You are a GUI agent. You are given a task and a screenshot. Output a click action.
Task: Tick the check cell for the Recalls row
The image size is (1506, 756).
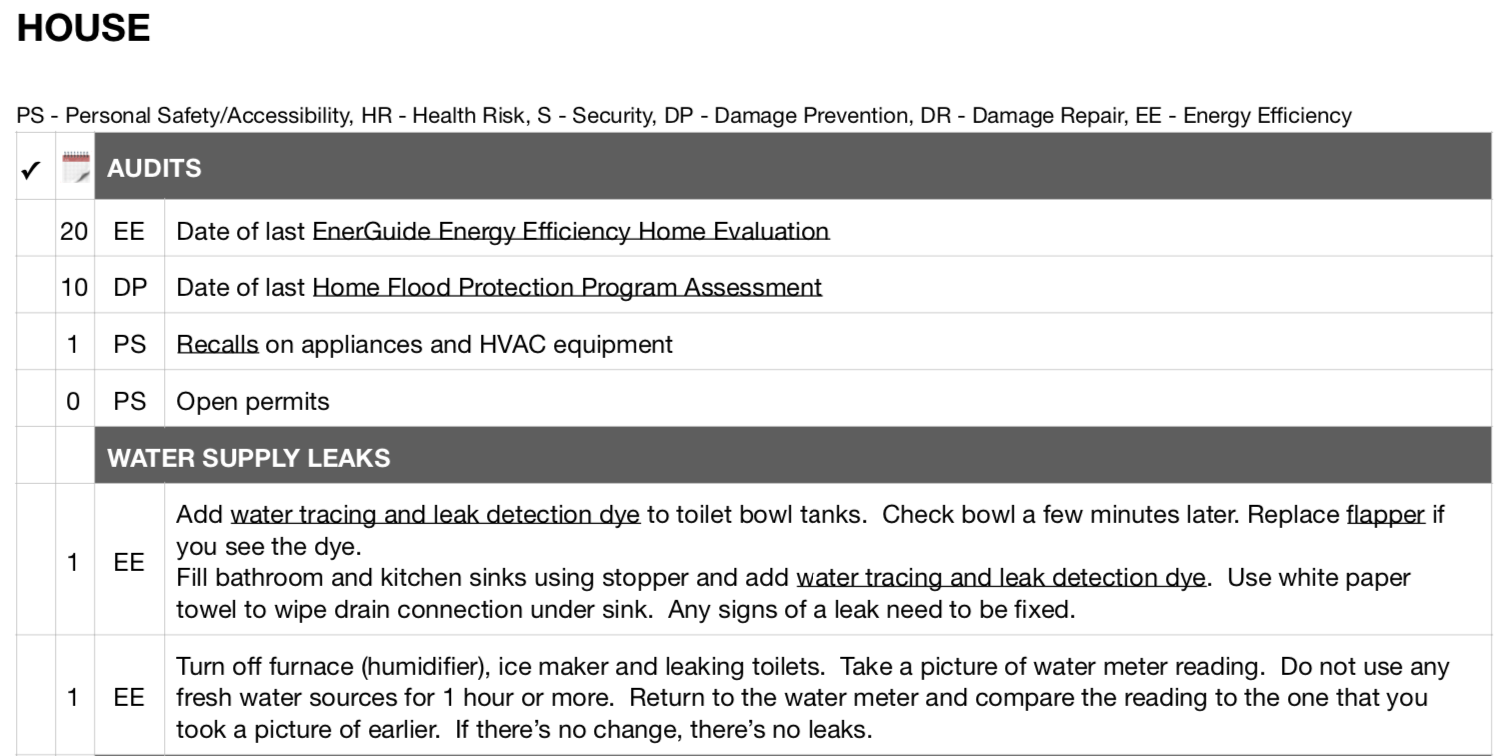(x=36, y=345)
